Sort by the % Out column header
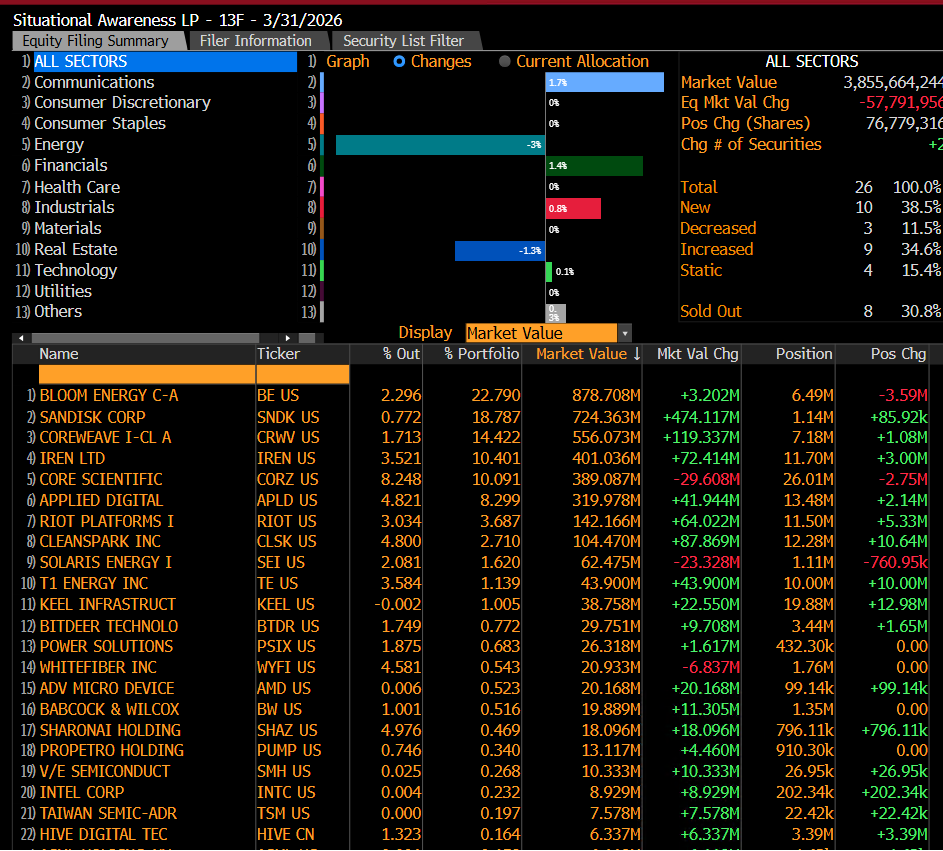The height and width of the screenshot is (851, 943). click(x=386, y=354)
